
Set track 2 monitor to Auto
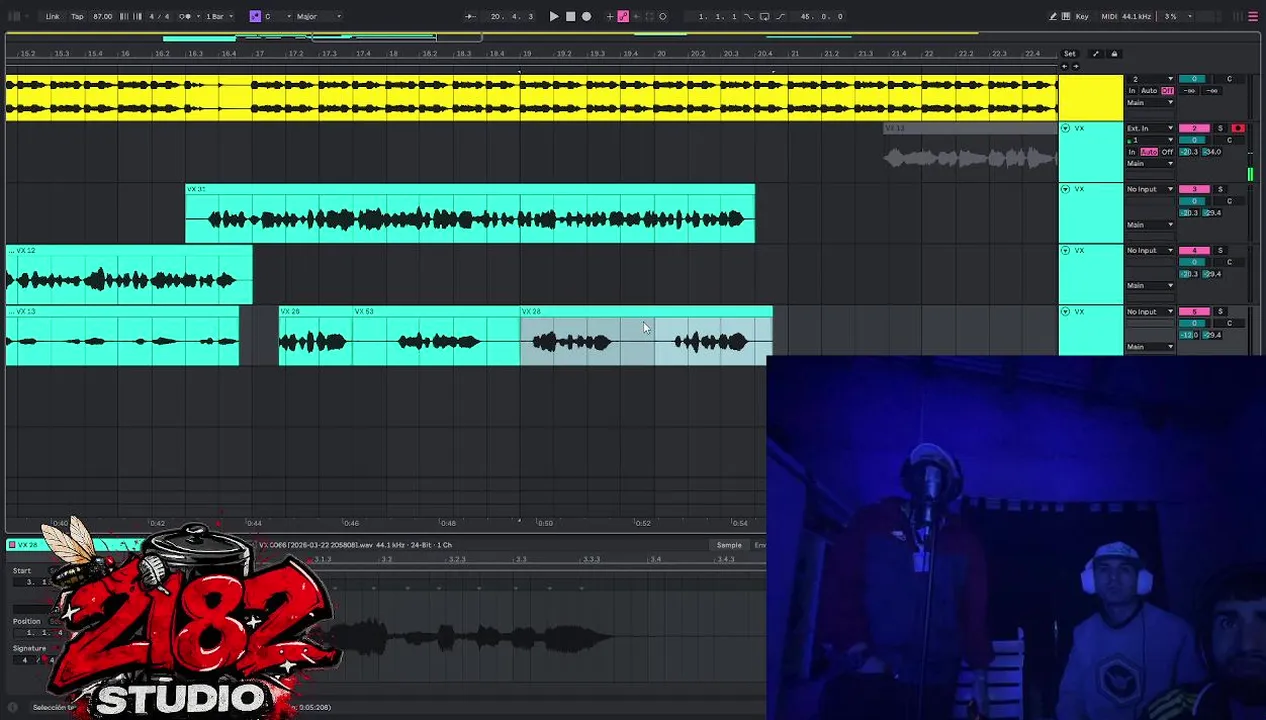1149,152
